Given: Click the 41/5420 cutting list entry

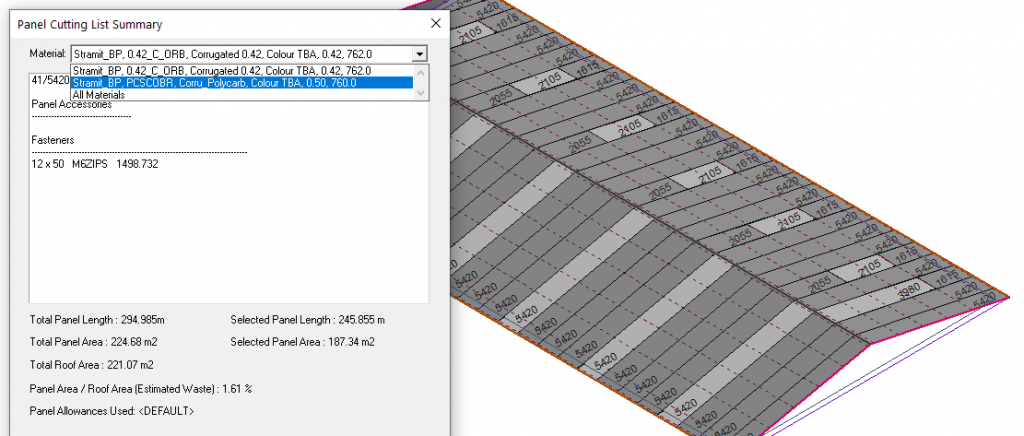Looking at the screenshot, I should point(50,80).
